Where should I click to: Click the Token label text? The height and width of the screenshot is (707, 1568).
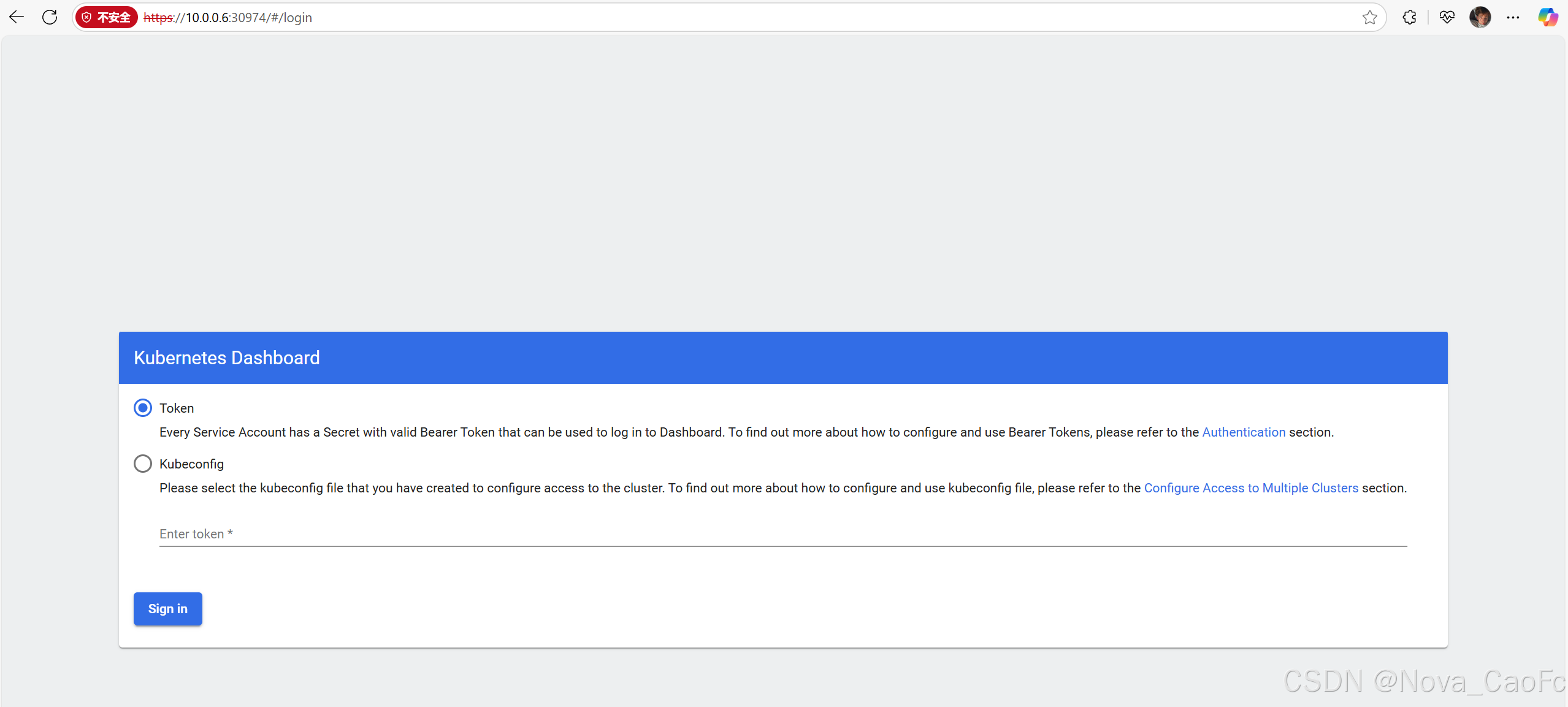coord(177,408)
